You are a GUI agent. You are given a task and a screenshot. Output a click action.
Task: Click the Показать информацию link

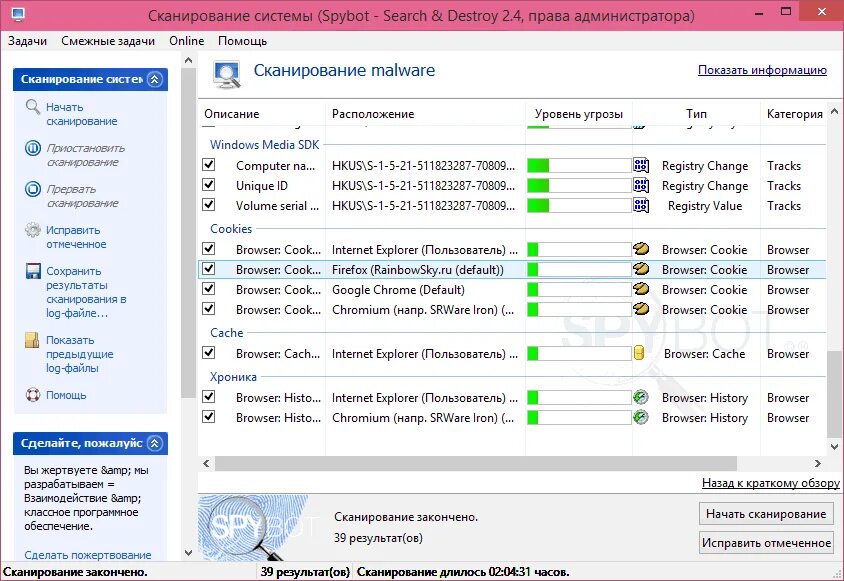[x=762, y=70]
